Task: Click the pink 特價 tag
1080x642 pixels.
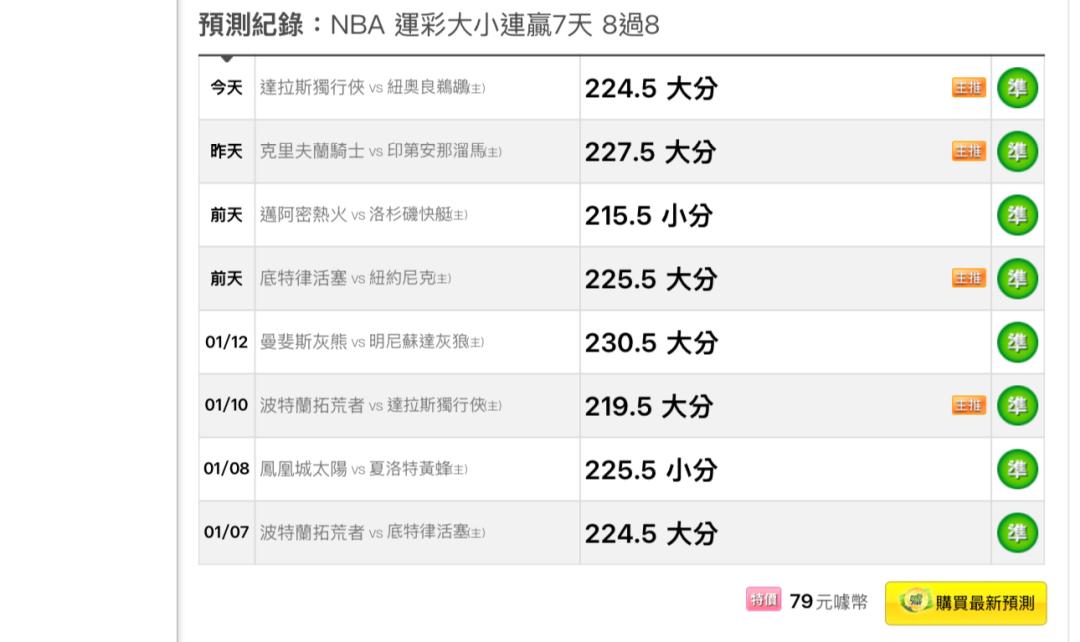Action: (763, 600)
